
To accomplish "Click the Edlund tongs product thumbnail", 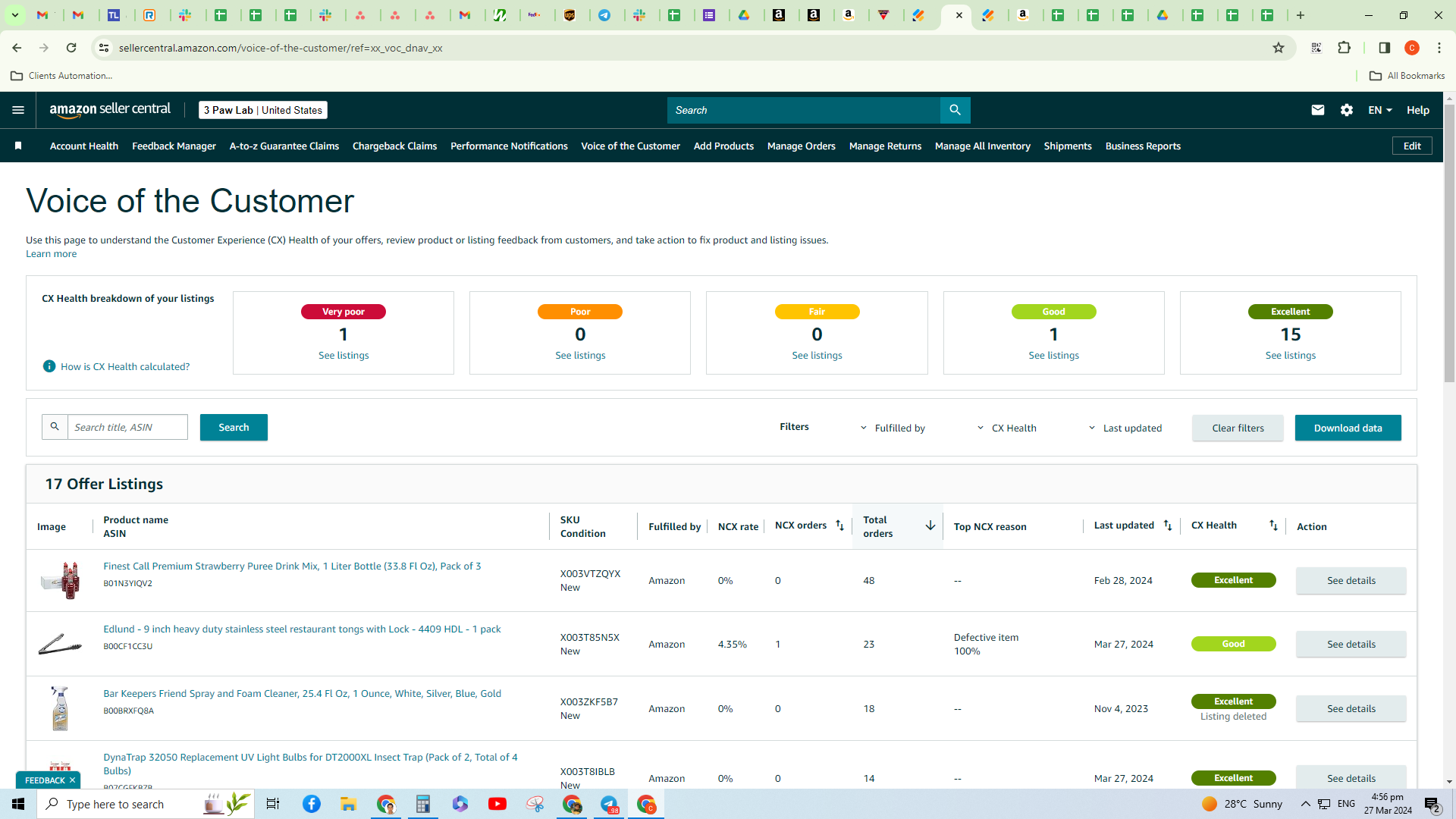I will tap(60, 644).
